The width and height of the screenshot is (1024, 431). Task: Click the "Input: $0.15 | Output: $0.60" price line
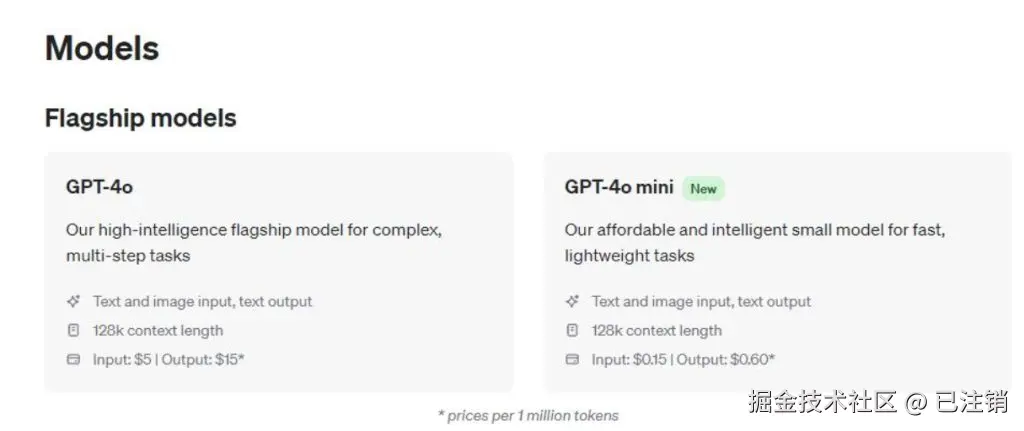coord(683,359)
